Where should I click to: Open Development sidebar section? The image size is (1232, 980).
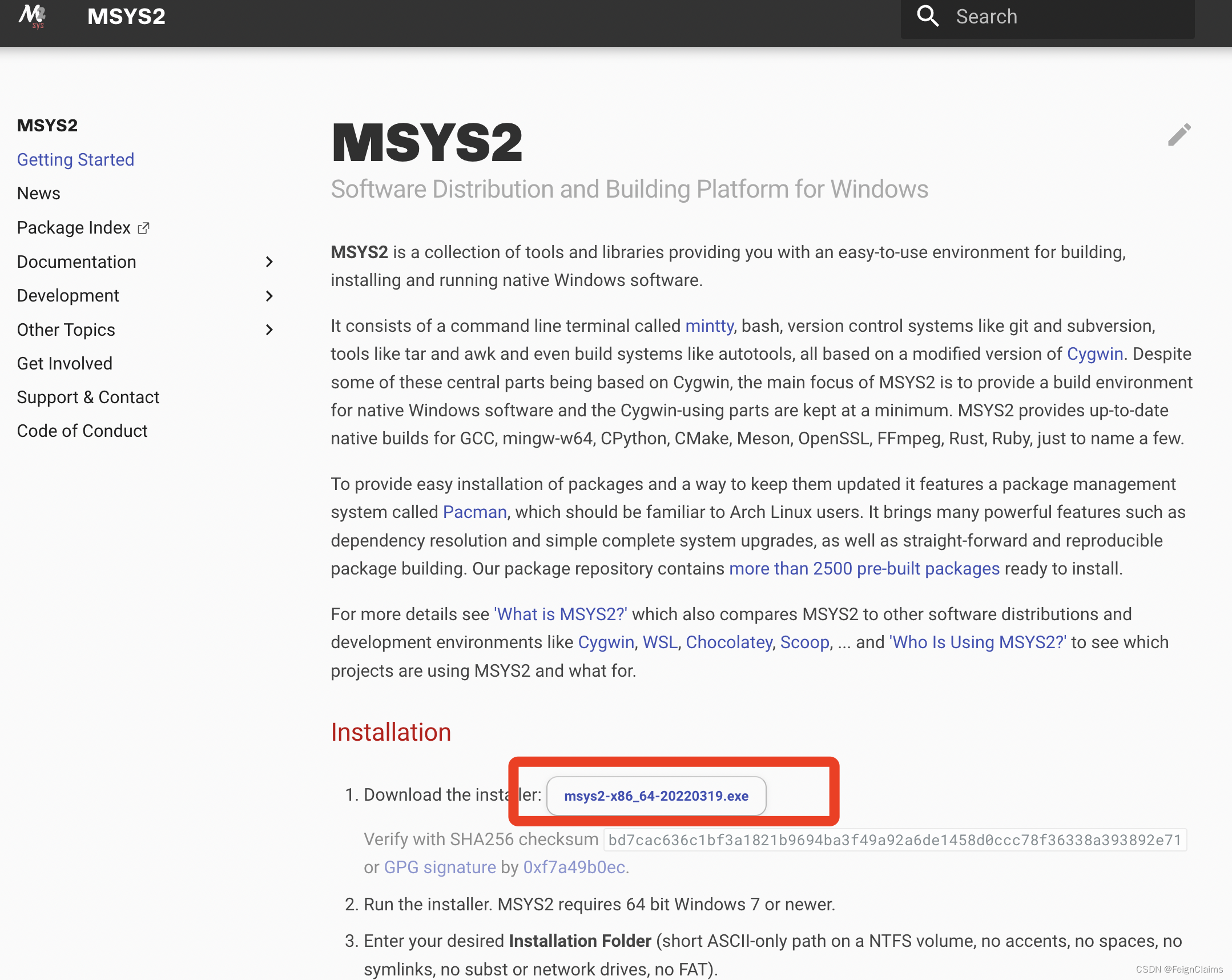(68, 296)
